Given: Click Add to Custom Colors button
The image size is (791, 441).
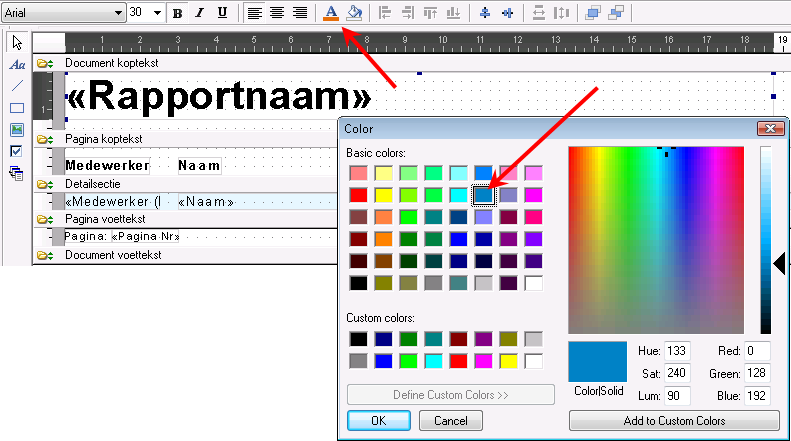Looking at the screenshot, I should point(674,420).
